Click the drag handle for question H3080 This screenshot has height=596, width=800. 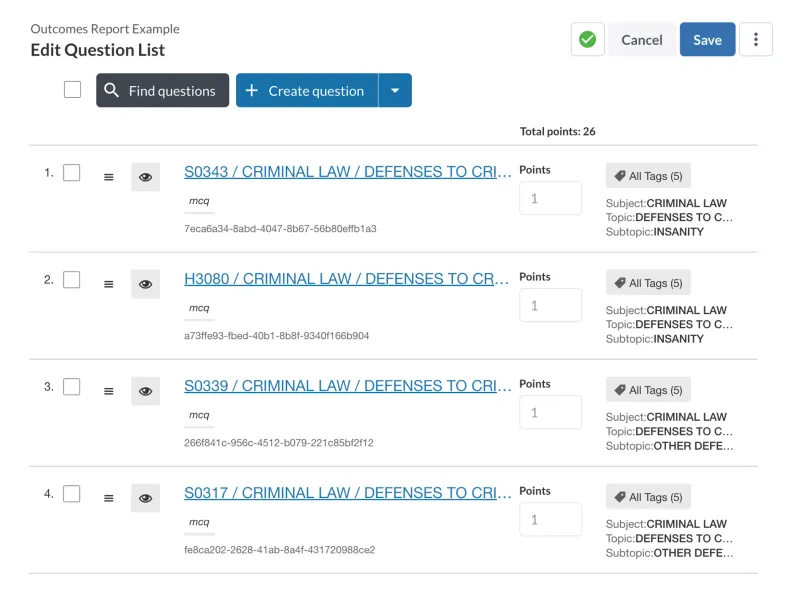coord(109,284)
